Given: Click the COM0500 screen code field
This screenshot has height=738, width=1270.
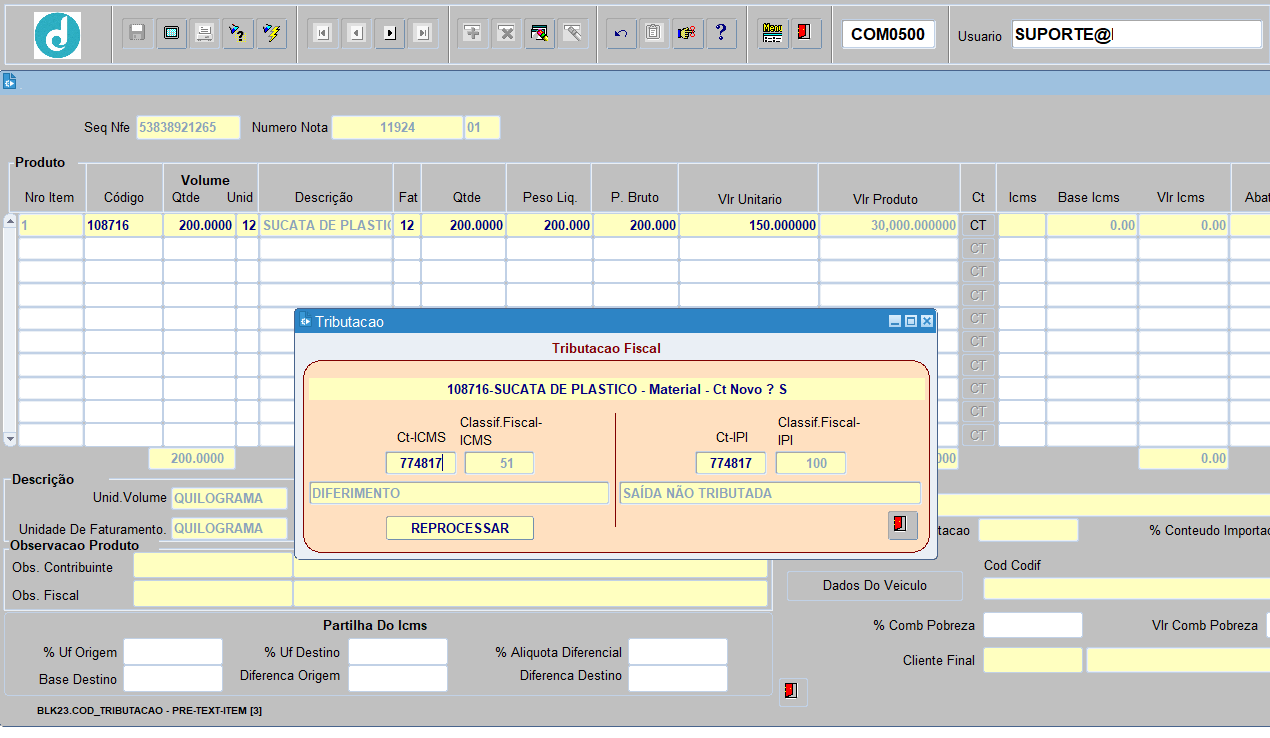Looking at the screenshot, I should [x=887, y=34].
